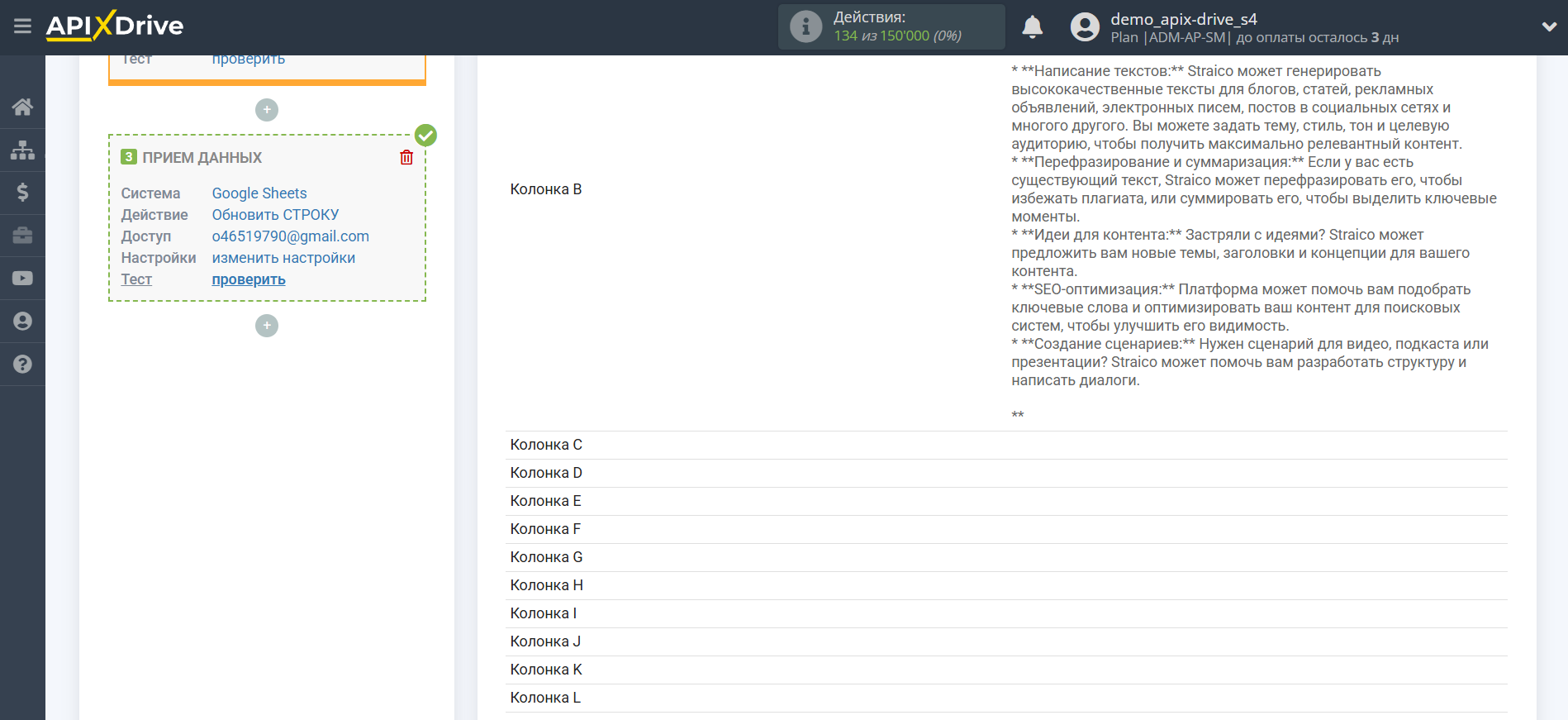Viewport: 1568px width, 720px height.
Task: Click the actions counter 134 из 150'000
Action: (x=898, y=36)
